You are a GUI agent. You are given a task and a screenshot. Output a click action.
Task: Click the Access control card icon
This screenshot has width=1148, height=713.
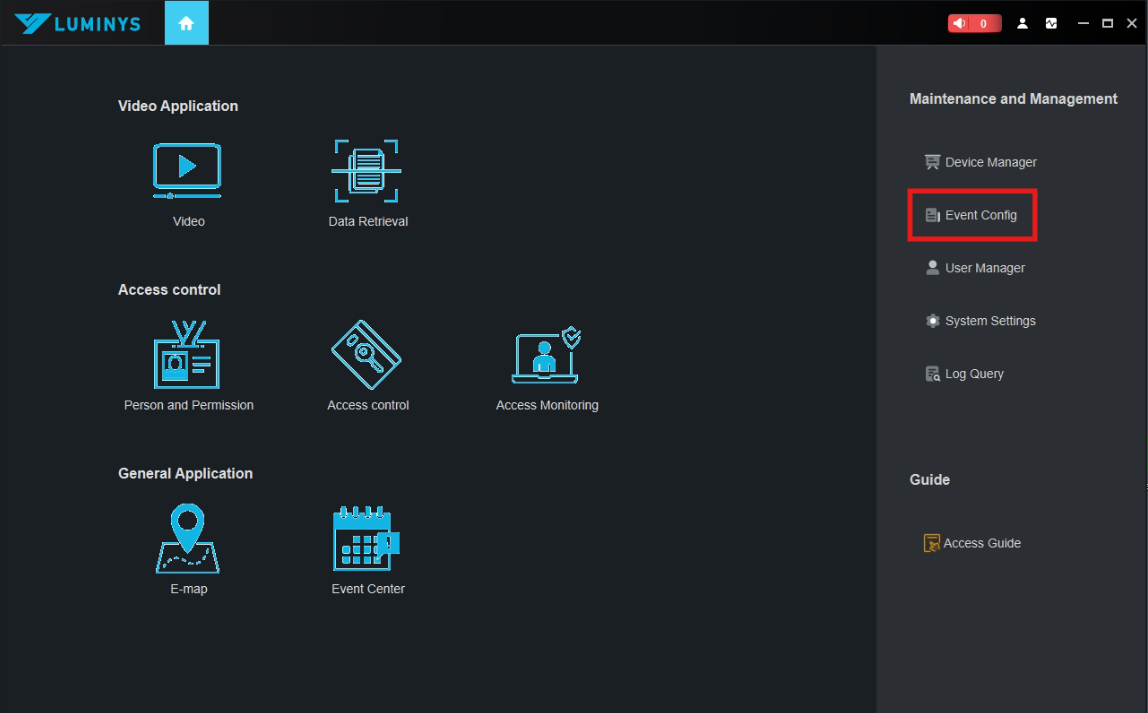[x=367, y=355]
